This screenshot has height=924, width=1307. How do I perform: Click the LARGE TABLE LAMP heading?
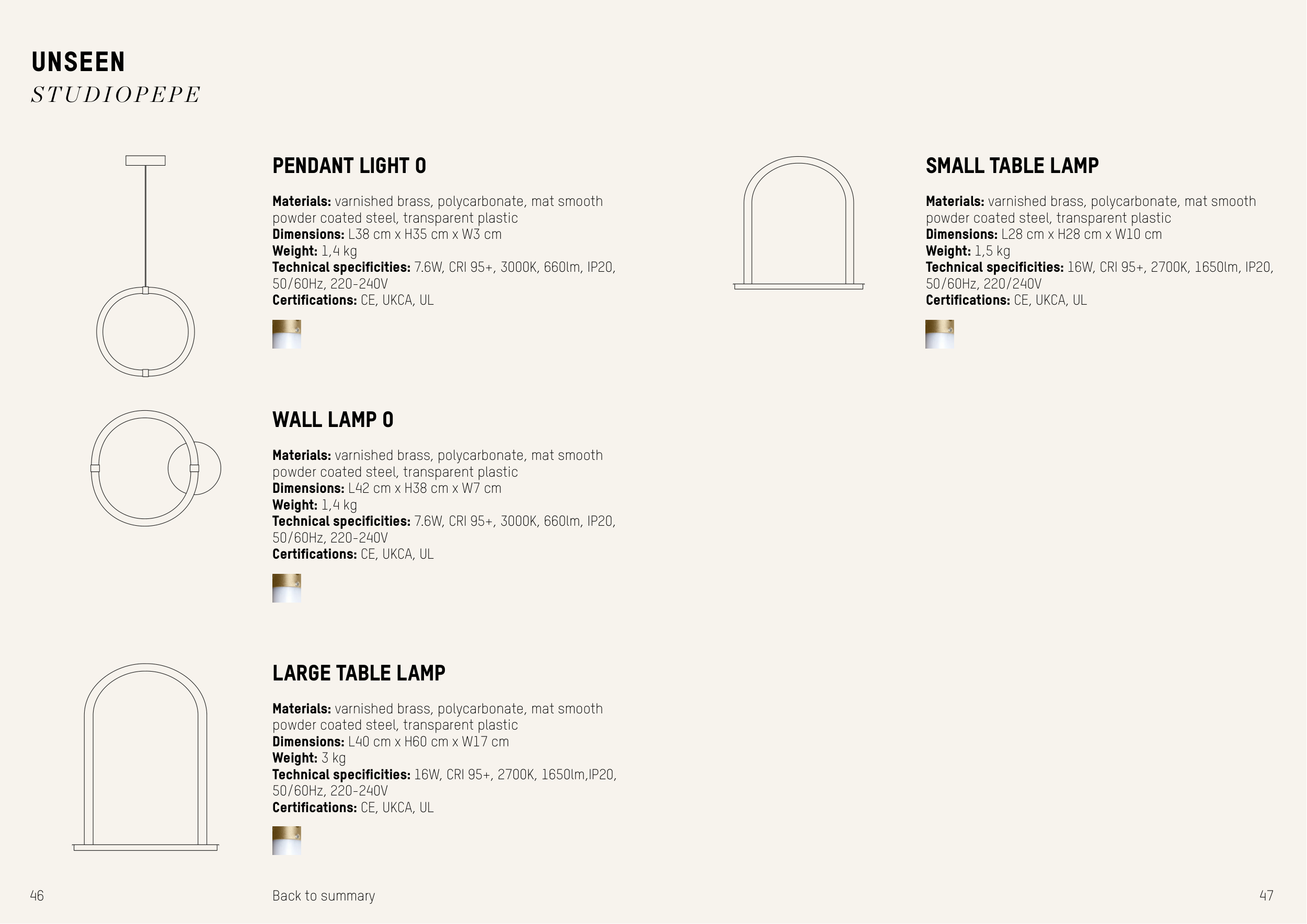tap(359, 673)
